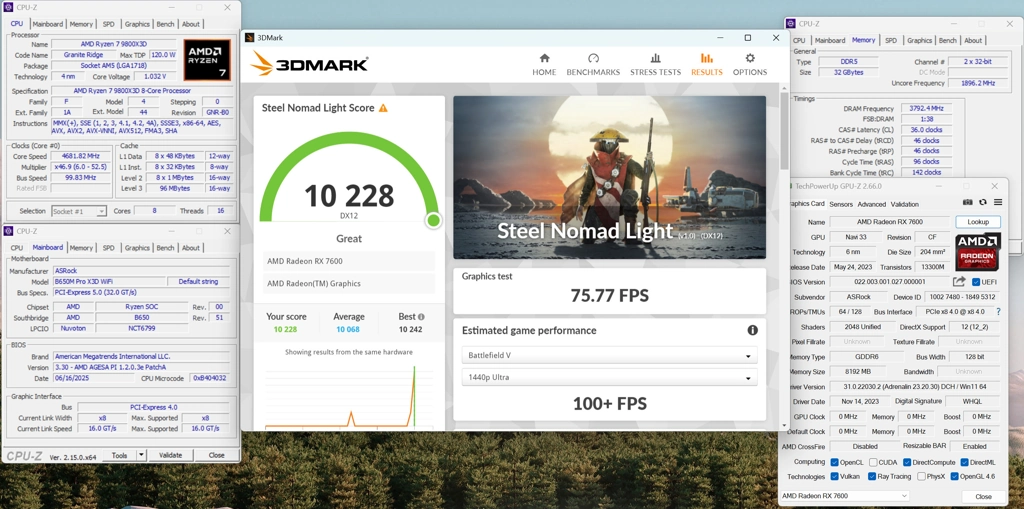Click the BIOS Version 3.30 AGESA field
This screenshot has height=509, width=1024.
[x=141, y=367]
